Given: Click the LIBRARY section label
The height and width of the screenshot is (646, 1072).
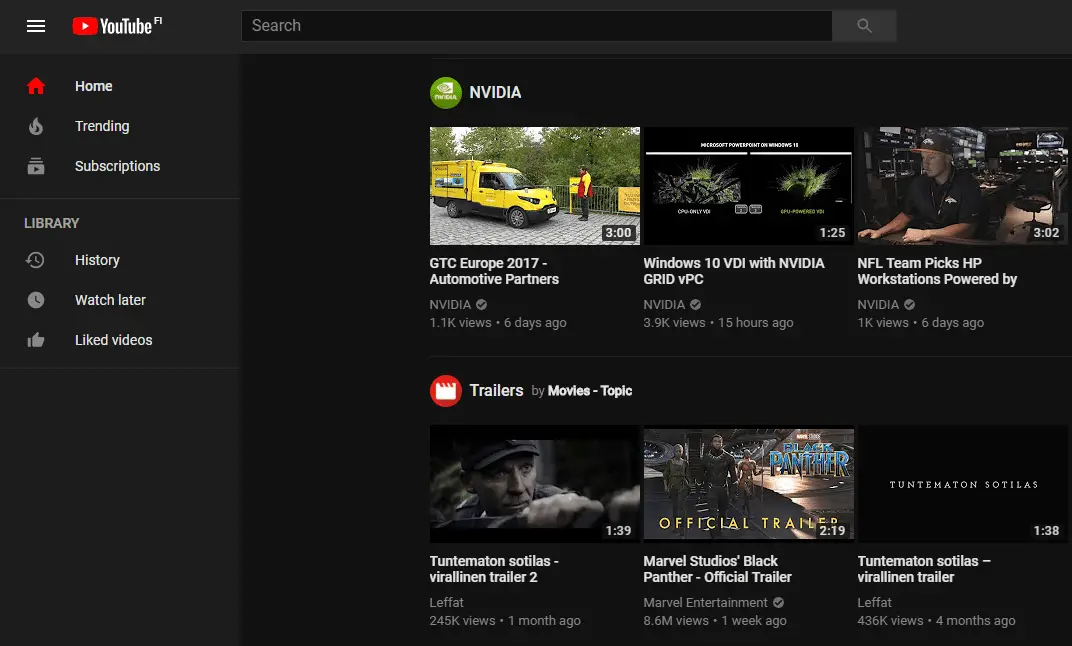Looking at the screenshot, I should (x=51, y=224).
